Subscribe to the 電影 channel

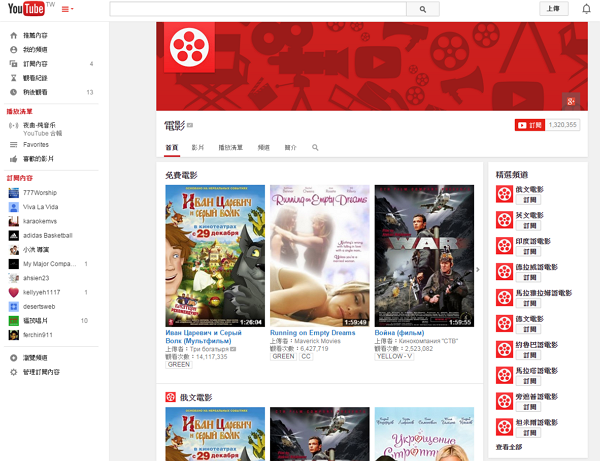530,125
